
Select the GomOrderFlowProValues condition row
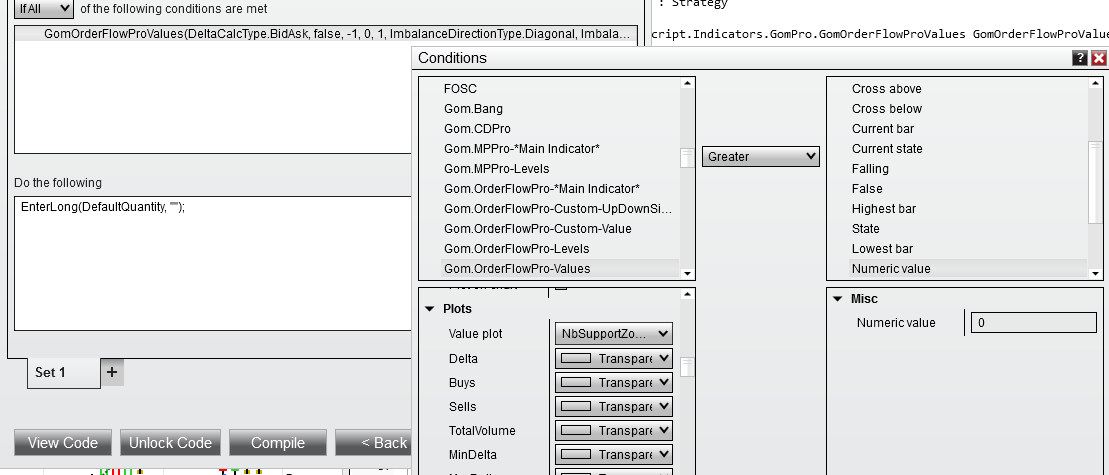click(x=326, y=34)
